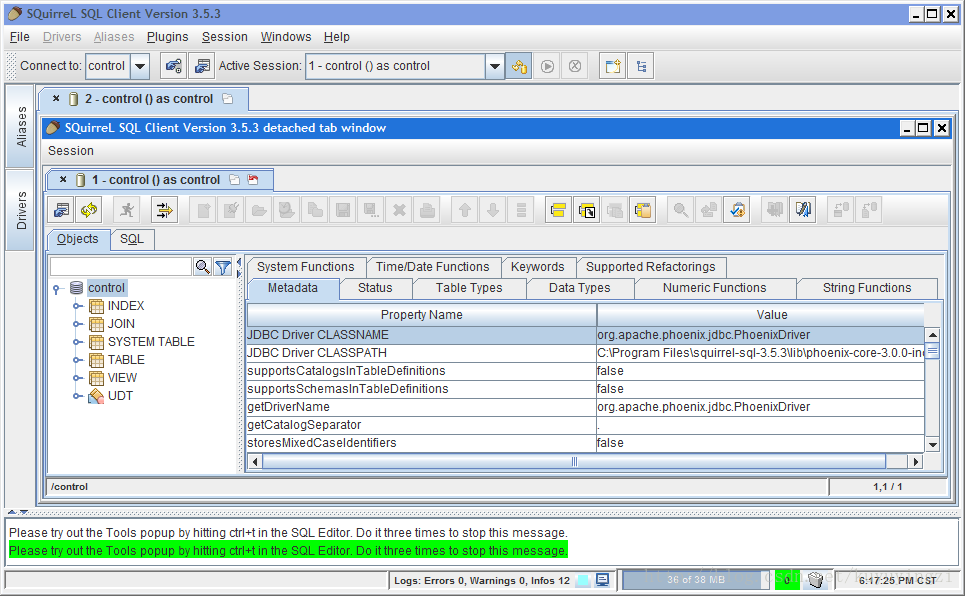The width and height of the screenshot is (965, 596).
Task: Open the Aliases side panel tab
Action: click(22, 126)
